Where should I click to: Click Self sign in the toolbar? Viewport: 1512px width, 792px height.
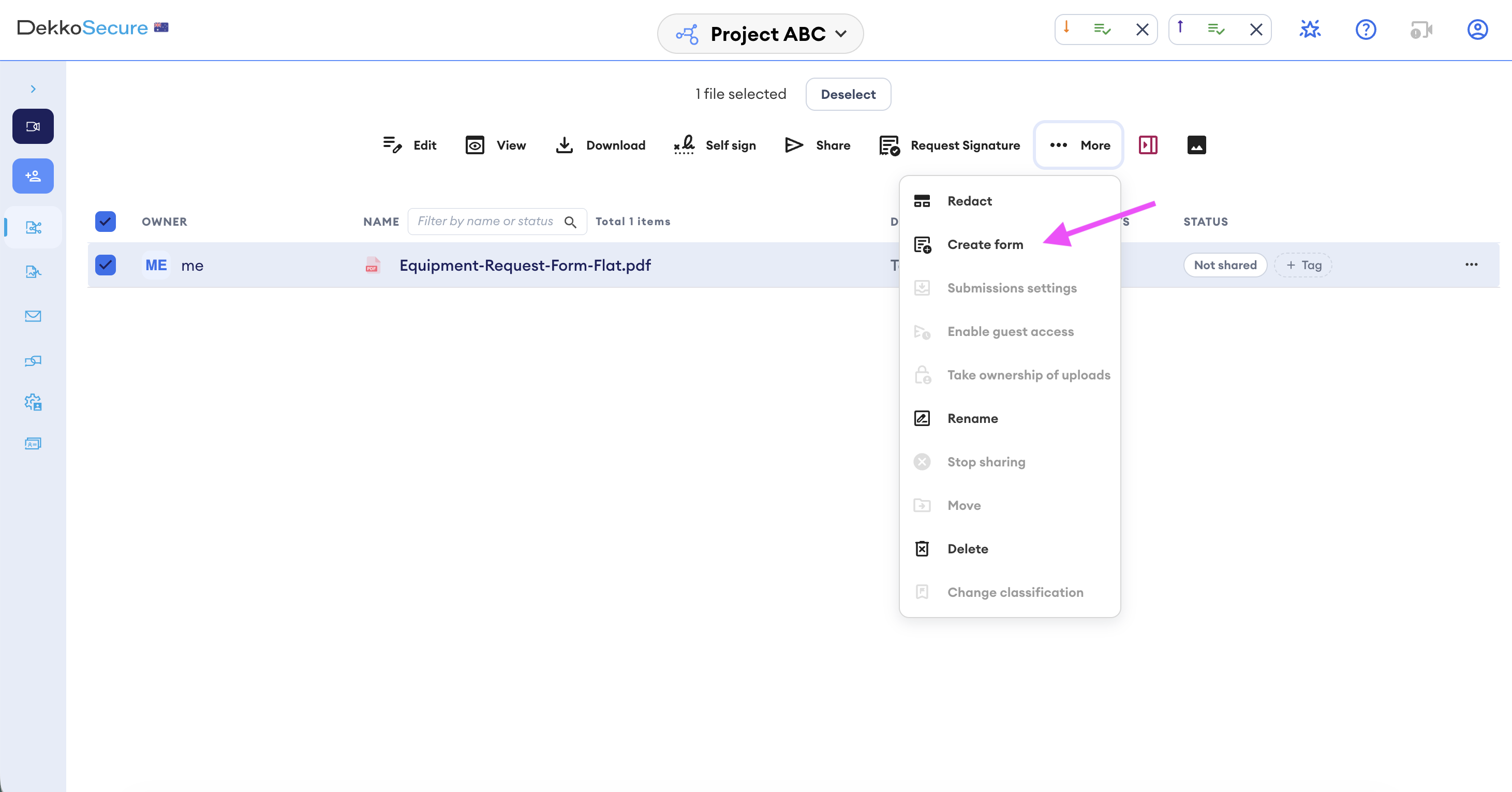click(714, 145)
